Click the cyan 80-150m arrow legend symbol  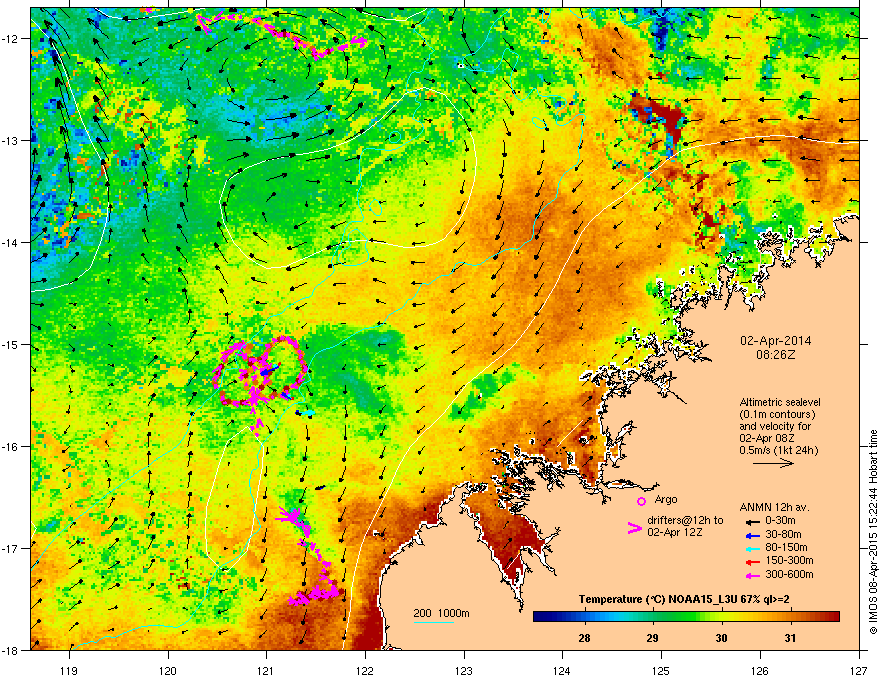click(x=751, y=548)
